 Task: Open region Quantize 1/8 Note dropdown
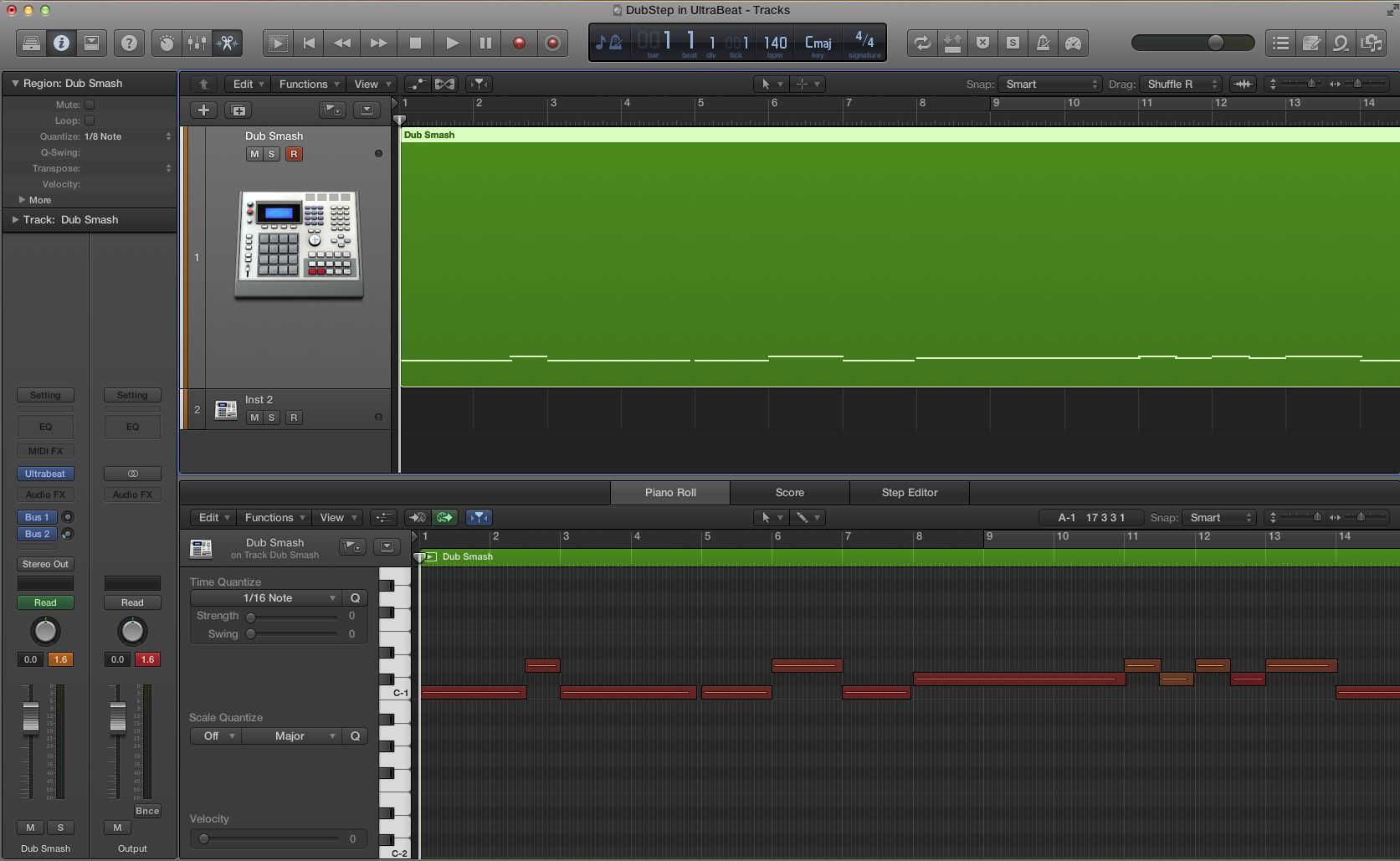[127, 136]
